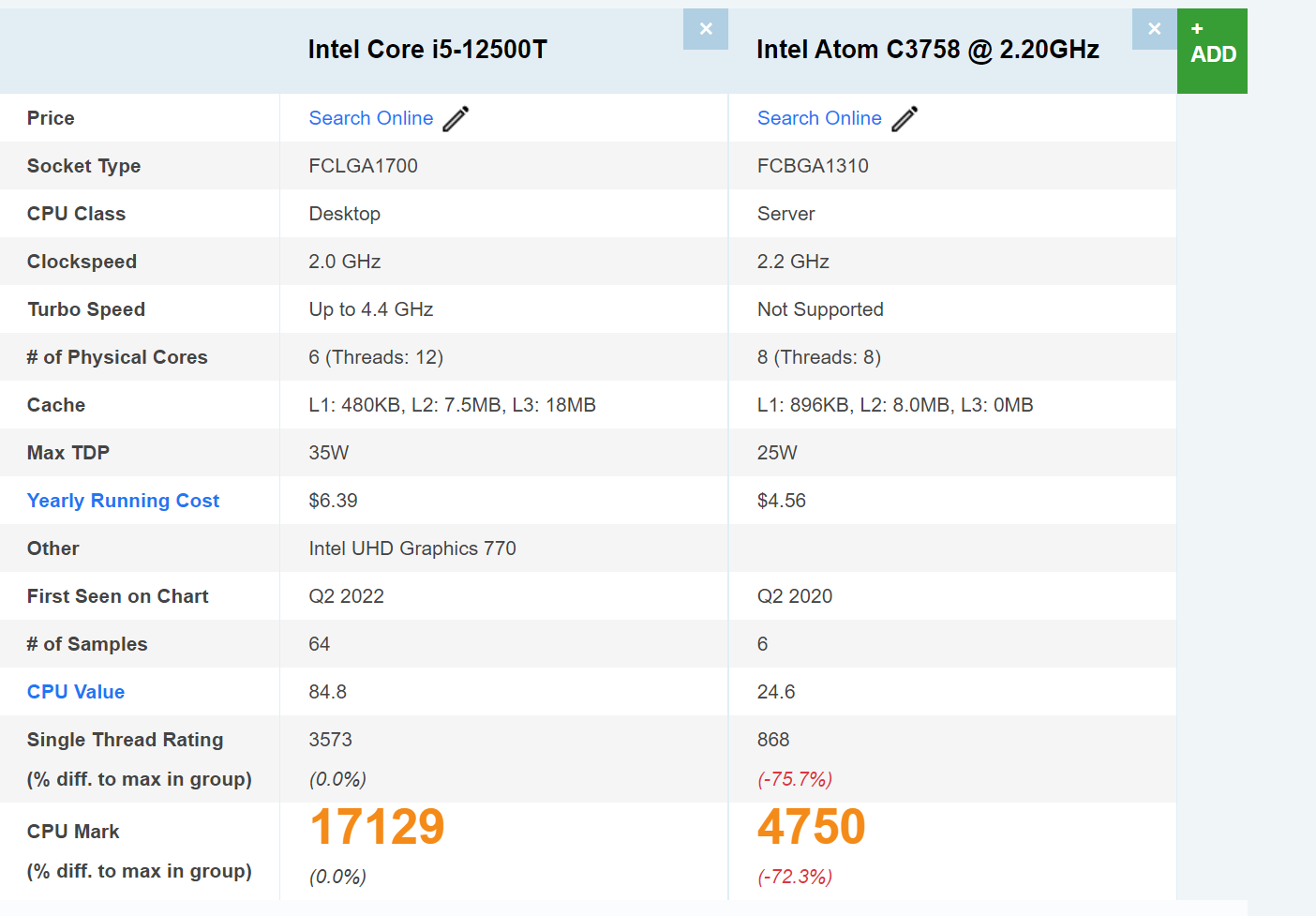This screenshot has height=916, width=1316.
Task: Click the 4750 CPU Mark score
Action: pyautogui.click(x=812, y=827)
